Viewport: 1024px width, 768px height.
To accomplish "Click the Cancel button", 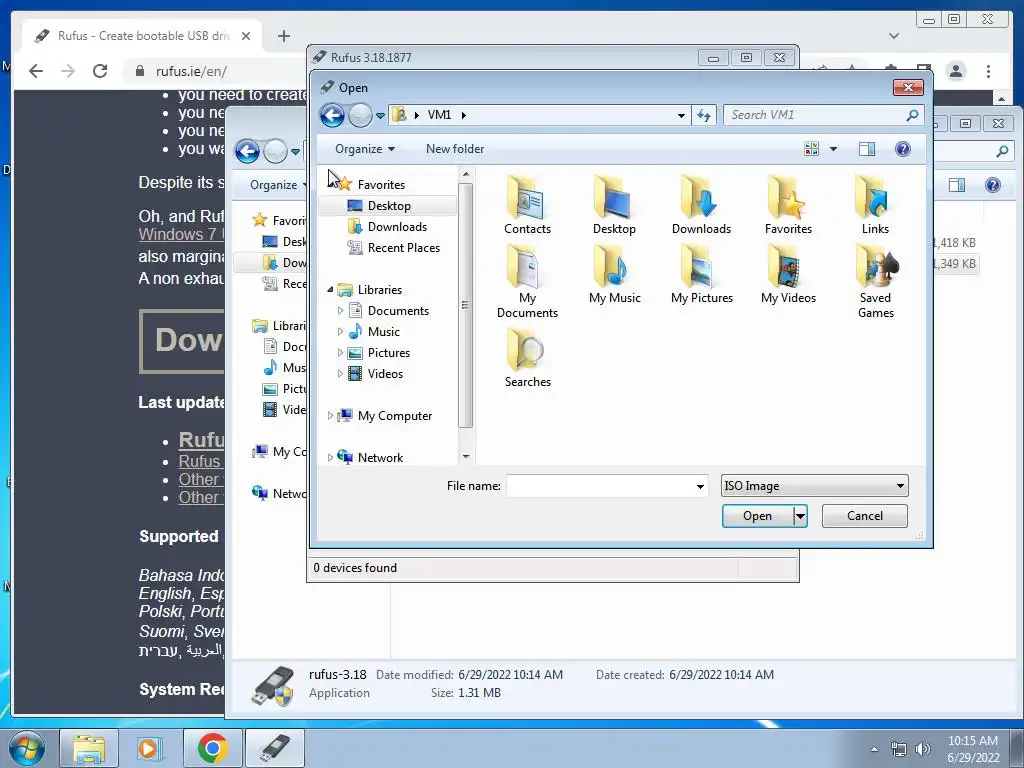I will point(865,516).
